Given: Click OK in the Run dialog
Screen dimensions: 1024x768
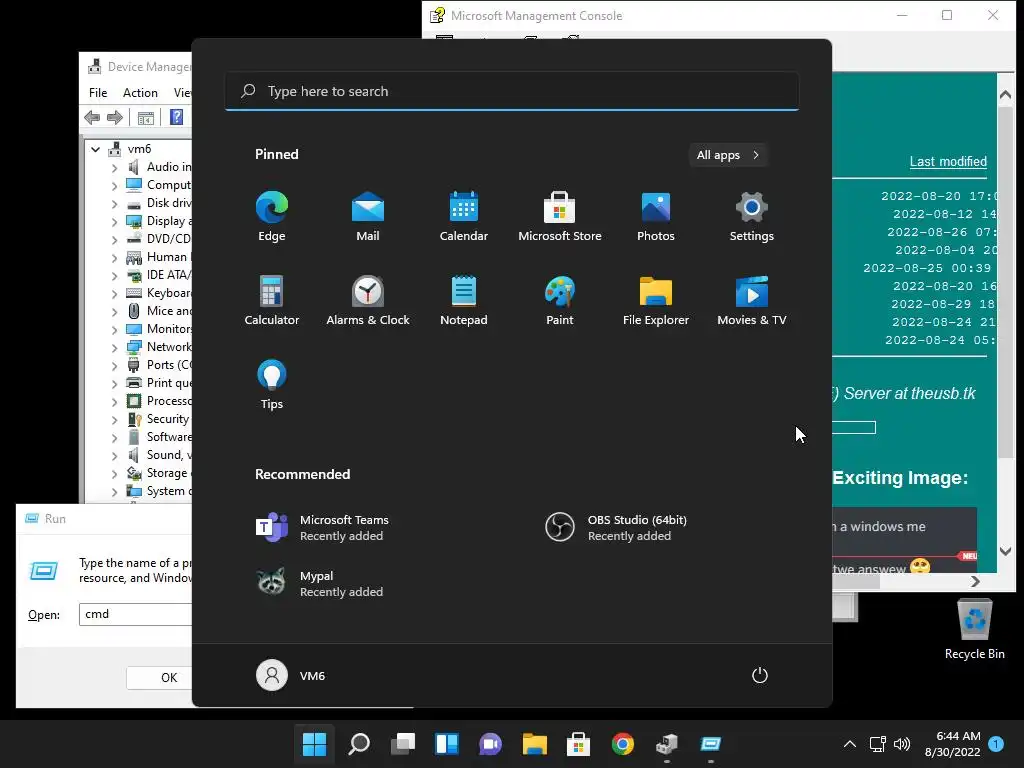Looking at the screenshot, I should click(159, 678).
